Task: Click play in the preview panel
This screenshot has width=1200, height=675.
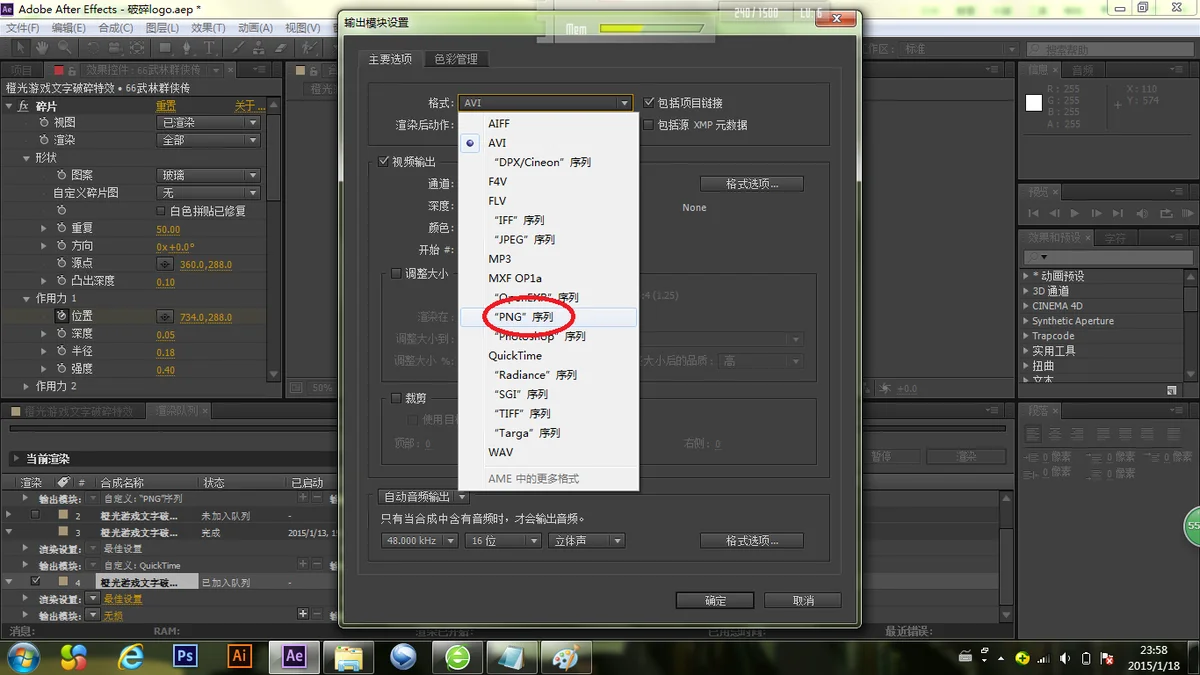Action: (1075, 213)
